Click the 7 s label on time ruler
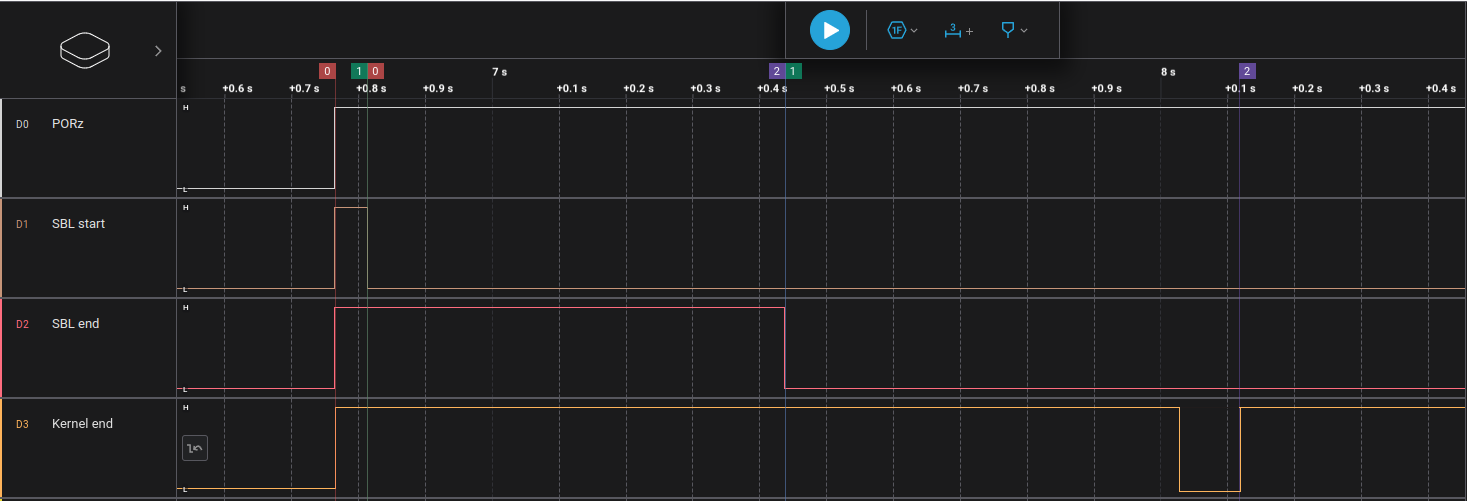This screenshot has width=1467, height=501. tap(499, 72)
